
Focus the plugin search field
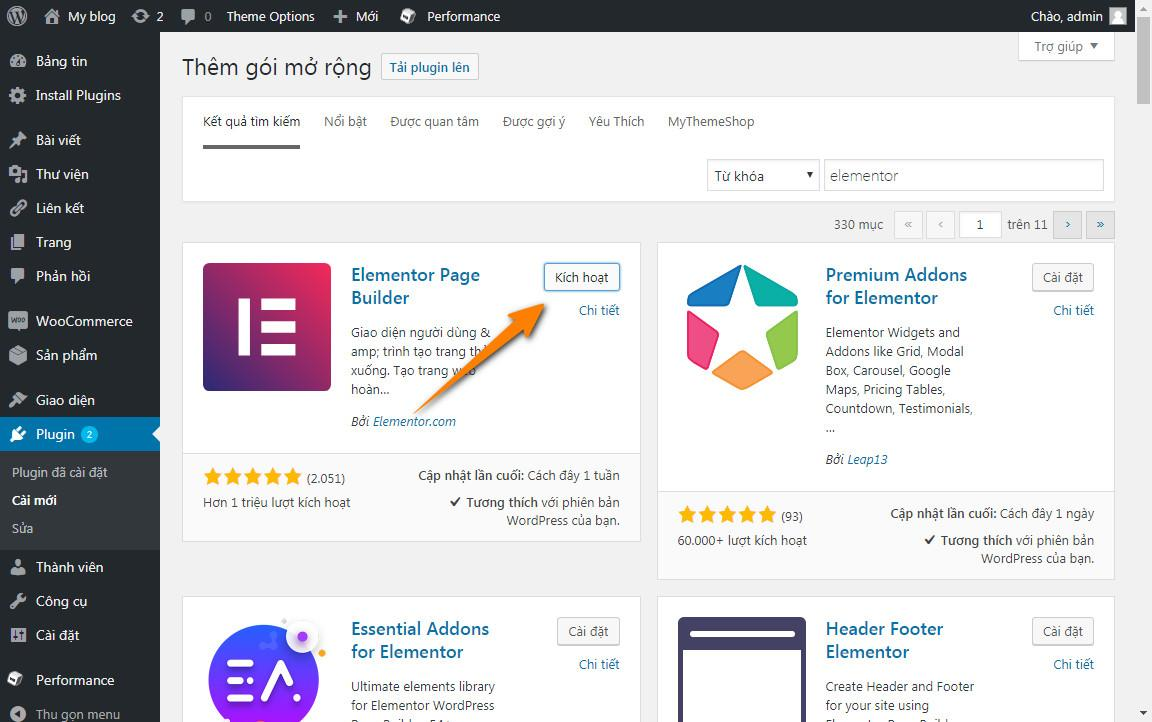point(963,176)
